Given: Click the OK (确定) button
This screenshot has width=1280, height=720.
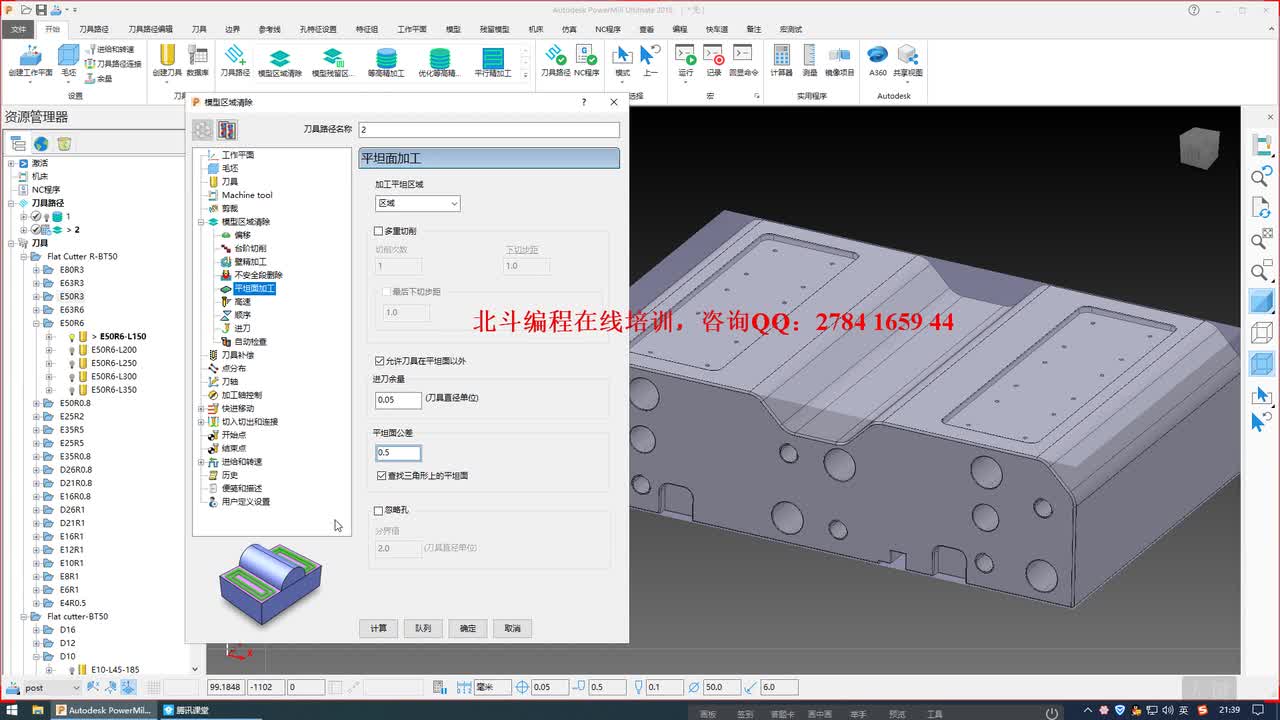Looking at the screenshot, I should pos(468,628).
